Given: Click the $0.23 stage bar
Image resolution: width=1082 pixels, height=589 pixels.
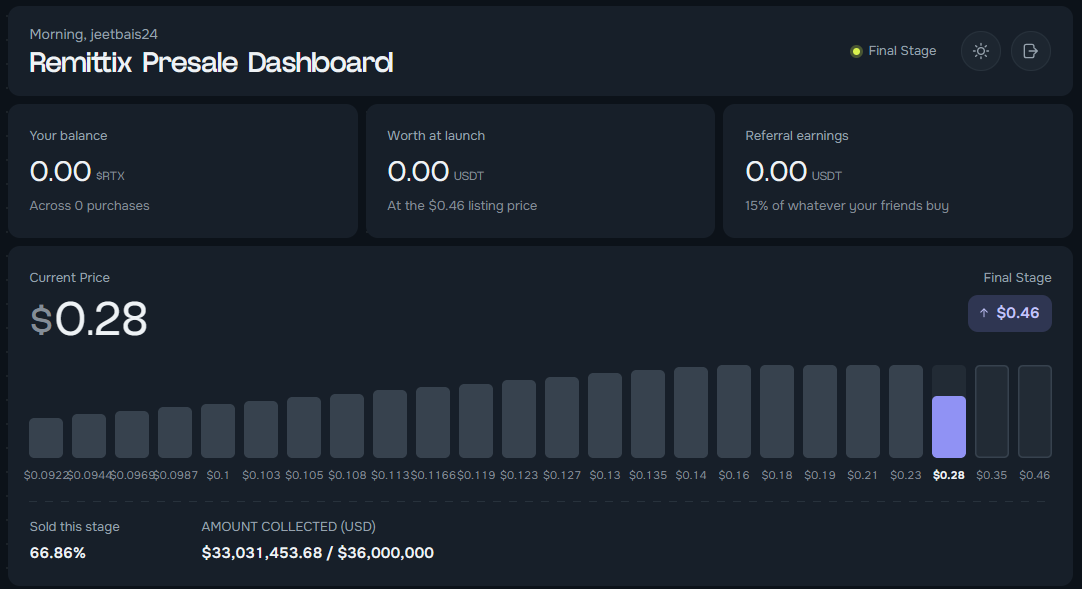Looking at the screenshot, I should 905,412.
